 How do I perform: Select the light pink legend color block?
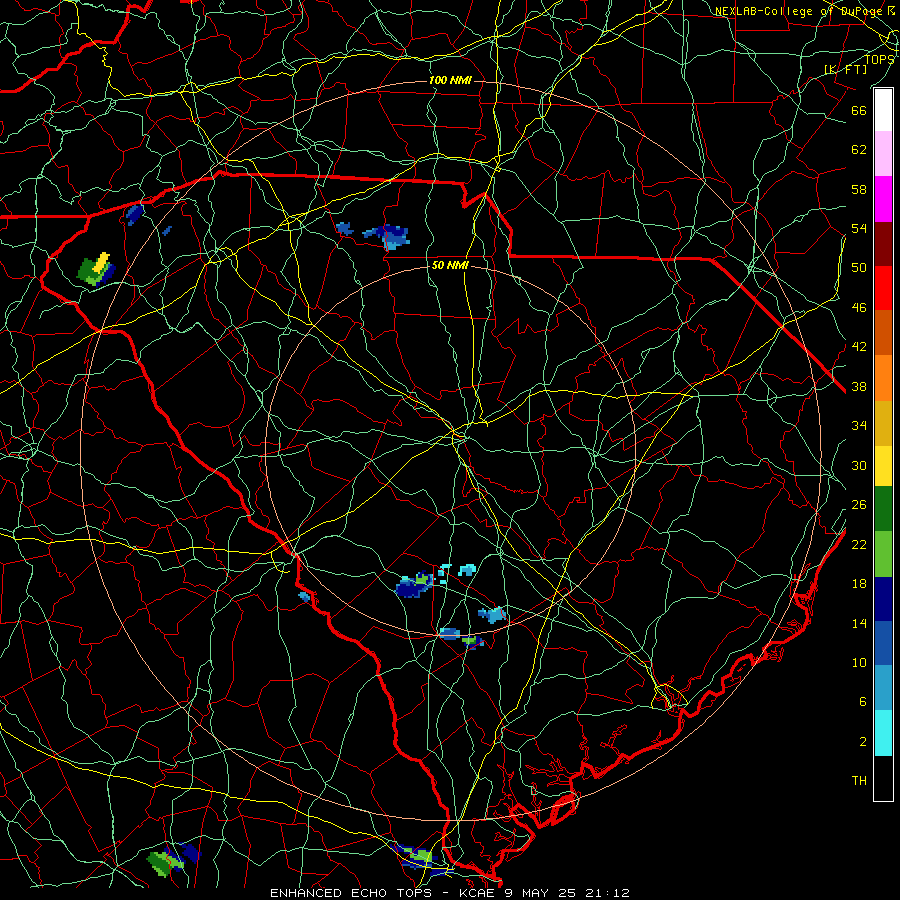tap(883, 154)
